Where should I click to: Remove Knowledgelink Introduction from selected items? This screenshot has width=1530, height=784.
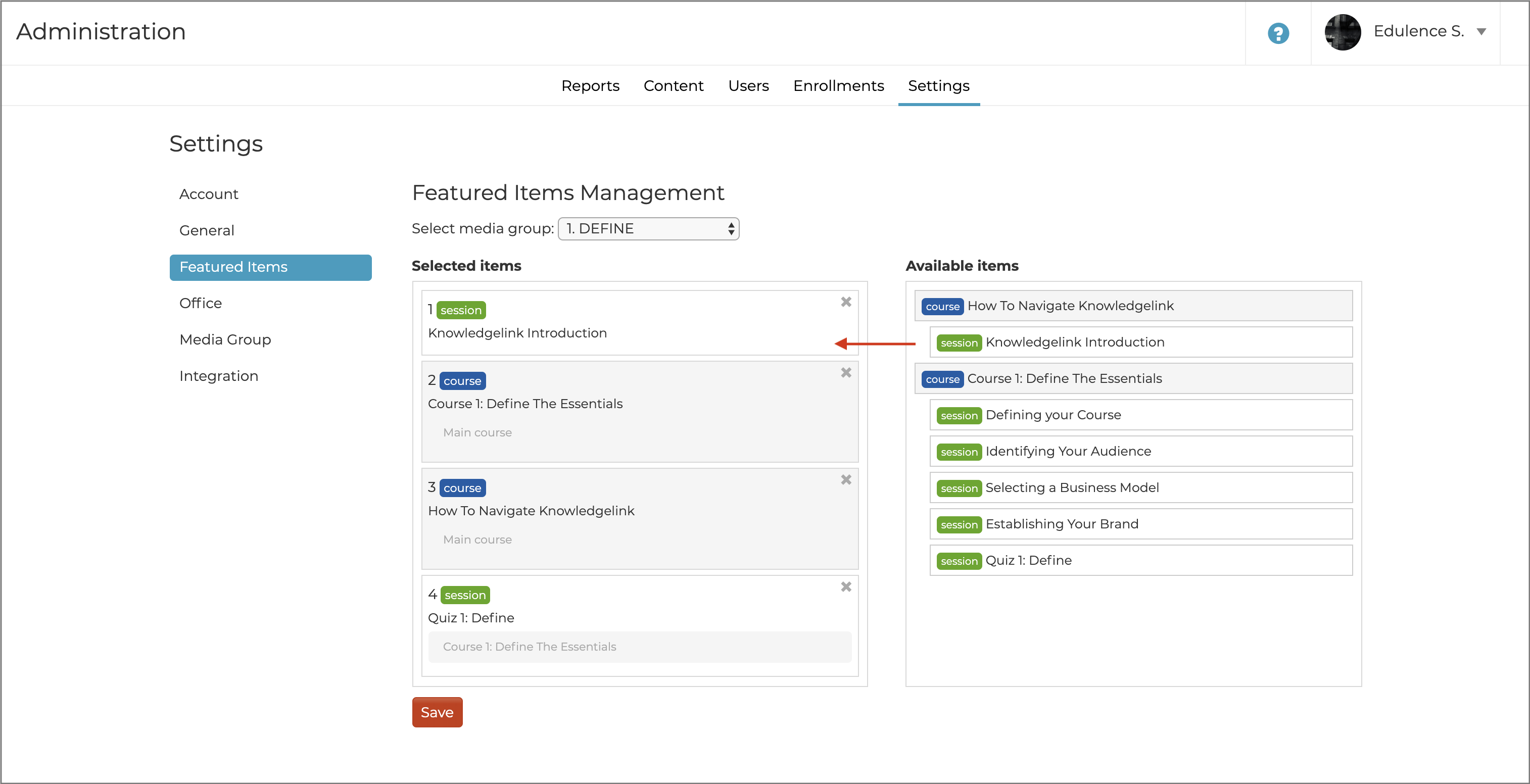point(846,302)
